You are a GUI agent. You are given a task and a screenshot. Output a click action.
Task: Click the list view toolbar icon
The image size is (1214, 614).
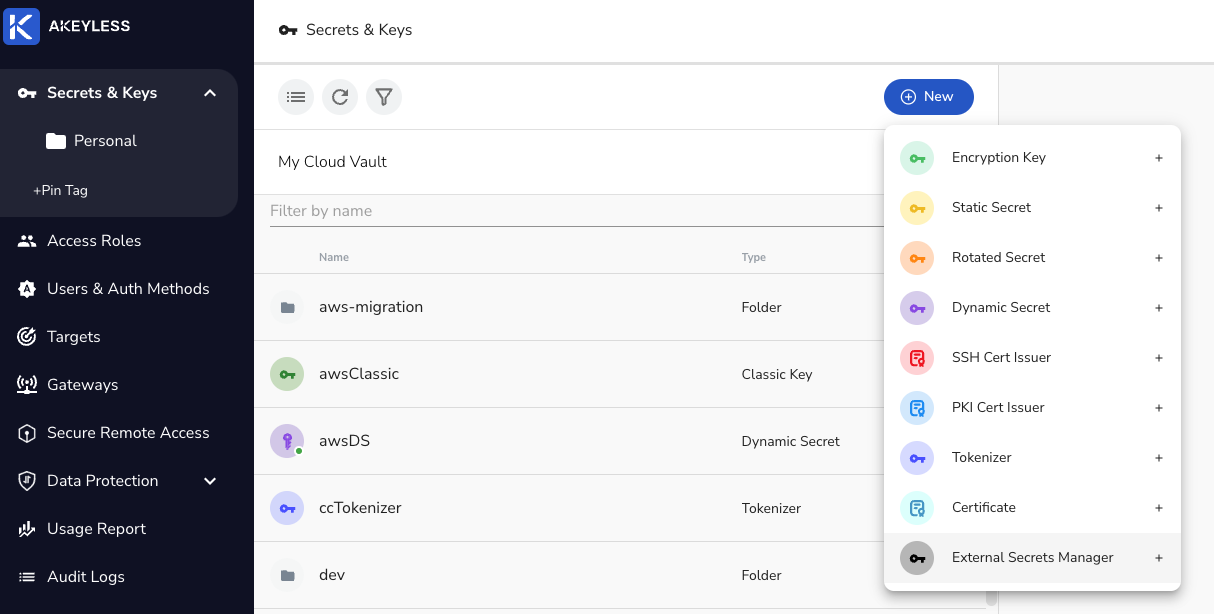pyautogui.click(x=296, y=97)
